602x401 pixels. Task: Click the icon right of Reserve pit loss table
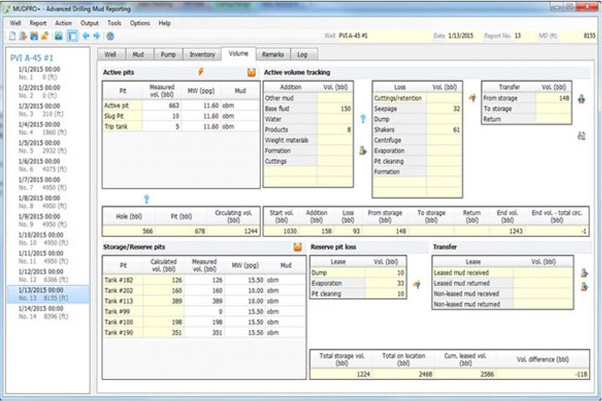(x=417, y=284)
